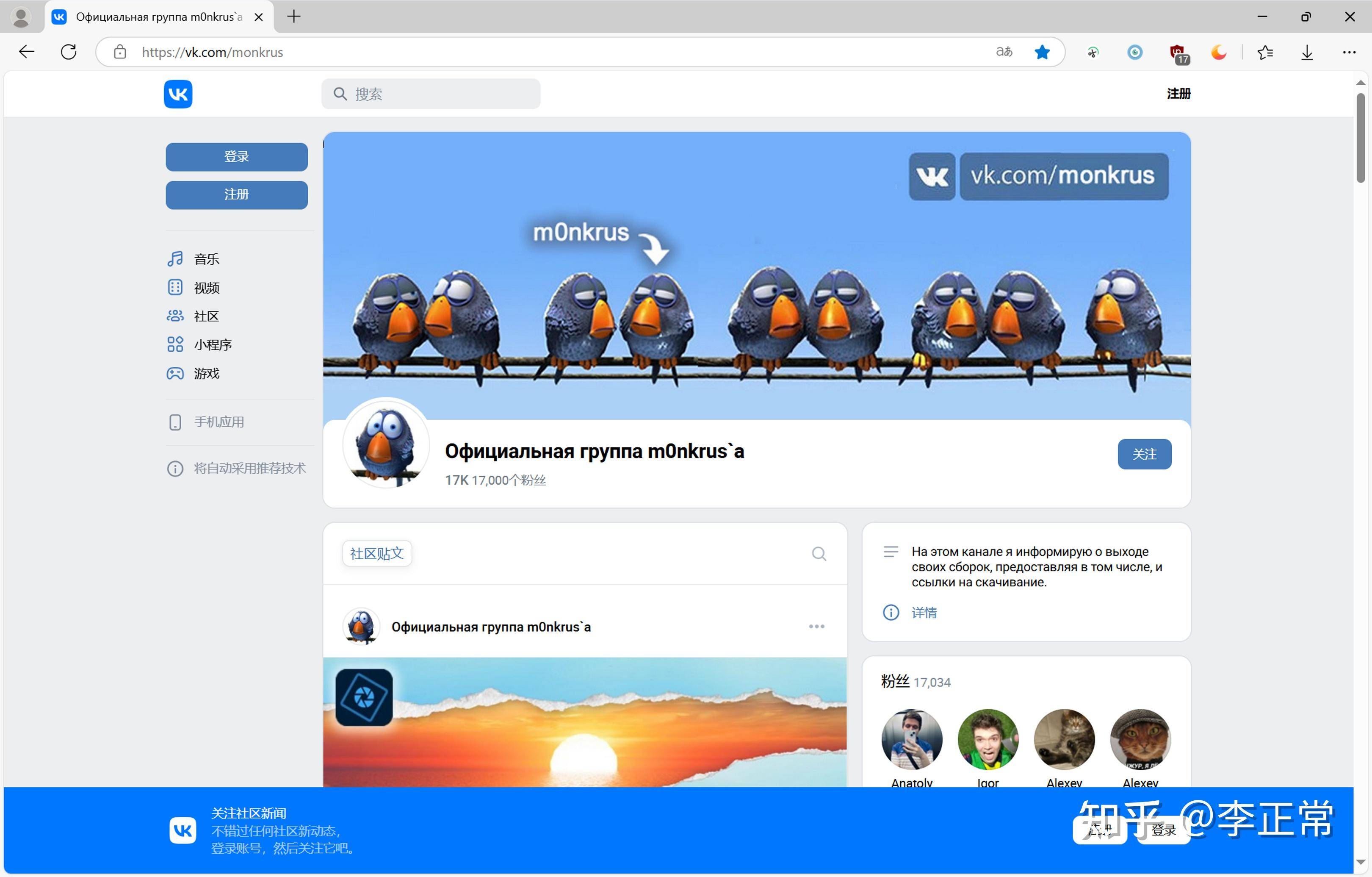Click the search field in VK header
The image size is (1372, 877).
coord(431,94)
